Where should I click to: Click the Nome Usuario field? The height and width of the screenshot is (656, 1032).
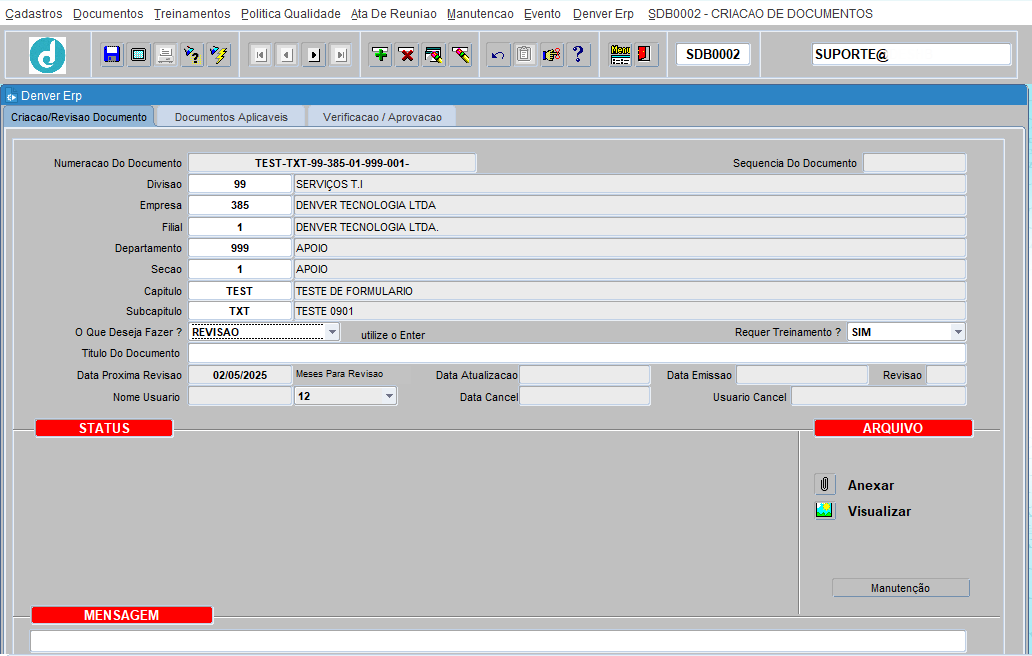click(240, 396)
